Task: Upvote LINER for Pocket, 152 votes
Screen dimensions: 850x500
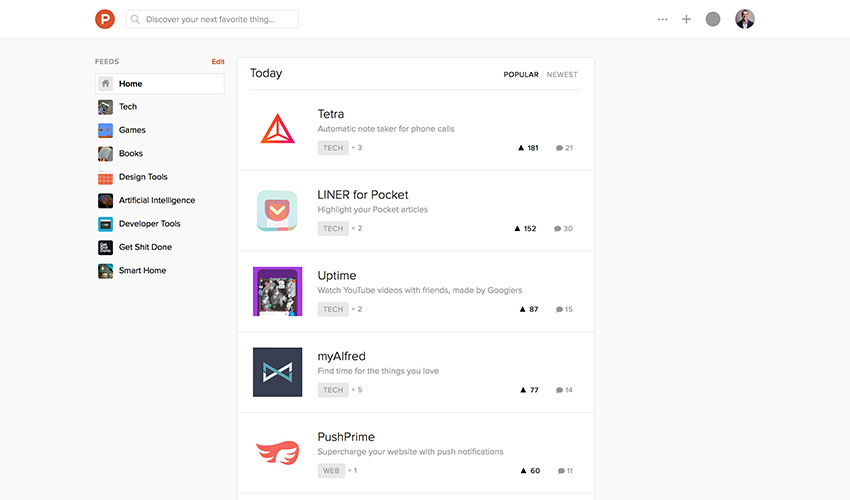Action: 525,228
